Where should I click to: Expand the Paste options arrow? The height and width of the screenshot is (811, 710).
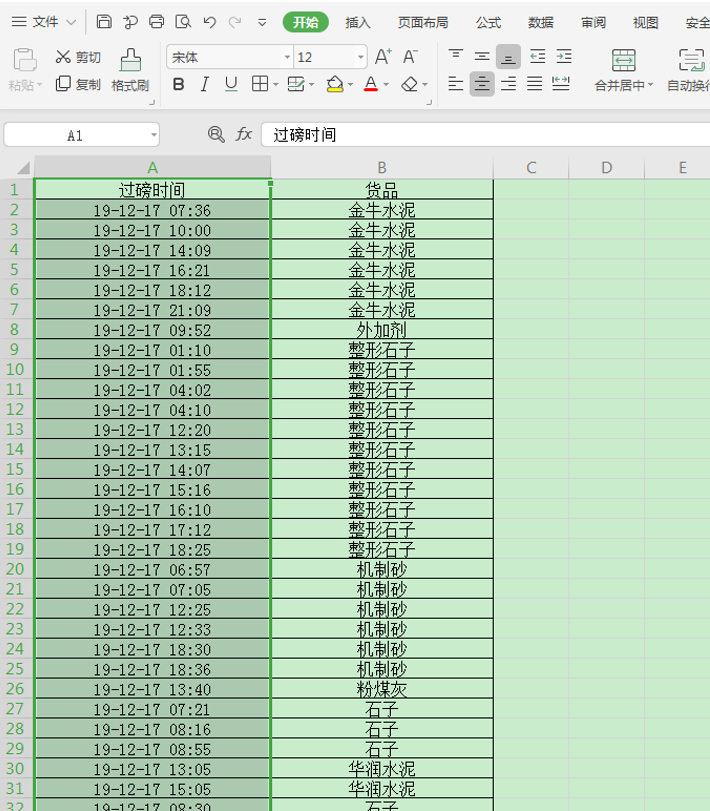(x=39, y=85)
